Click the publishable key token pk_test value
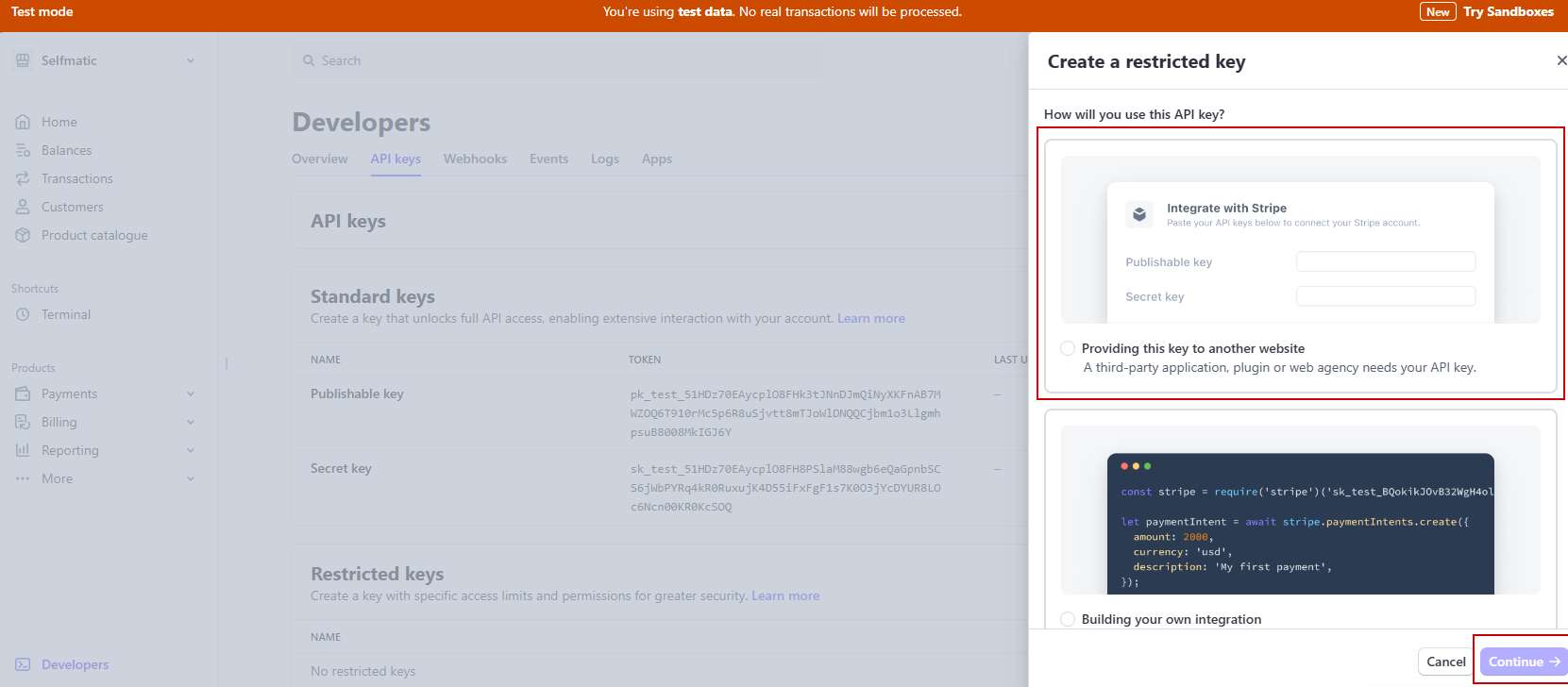1568x687 pixels. pyautogui.click(x=785, y=413)
